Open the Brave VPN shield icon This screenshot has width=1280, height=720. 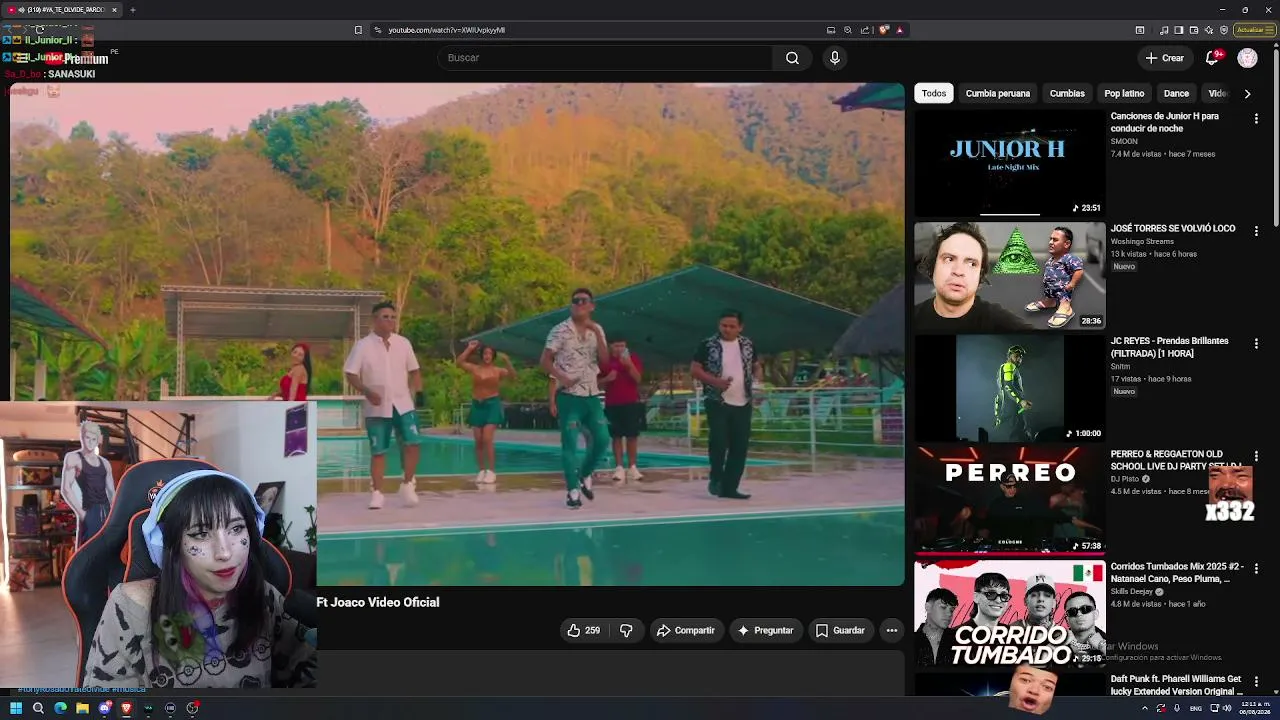pyautogui.click(x=1224, y=30)
